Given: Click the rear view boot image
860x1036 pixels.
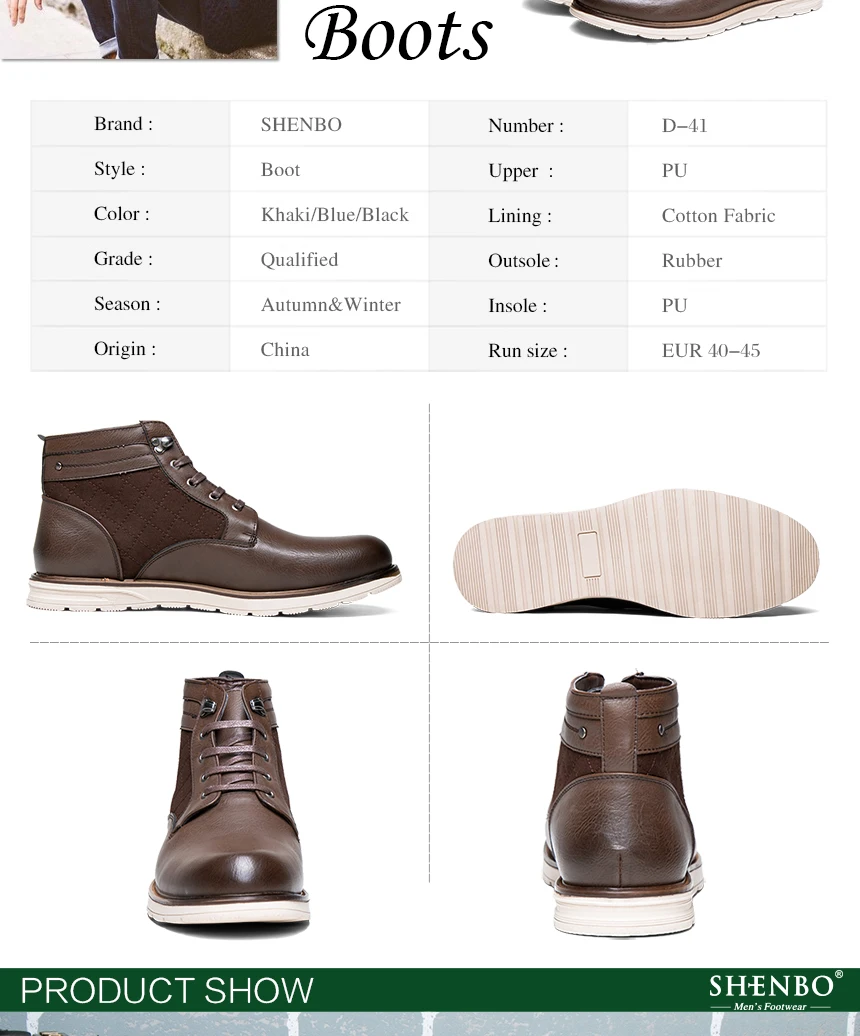Looking at the screenshot, I should 623,803.
